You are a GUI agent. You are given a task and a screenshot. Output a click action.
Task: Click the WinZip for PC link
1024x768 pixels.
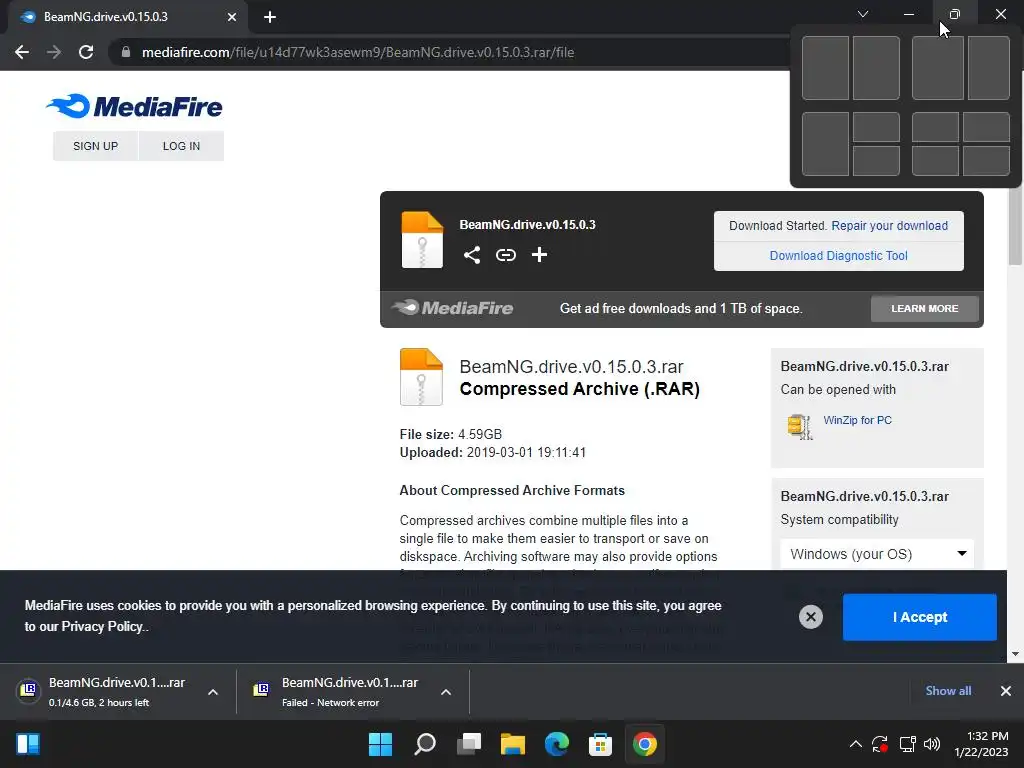coord(857,420)
